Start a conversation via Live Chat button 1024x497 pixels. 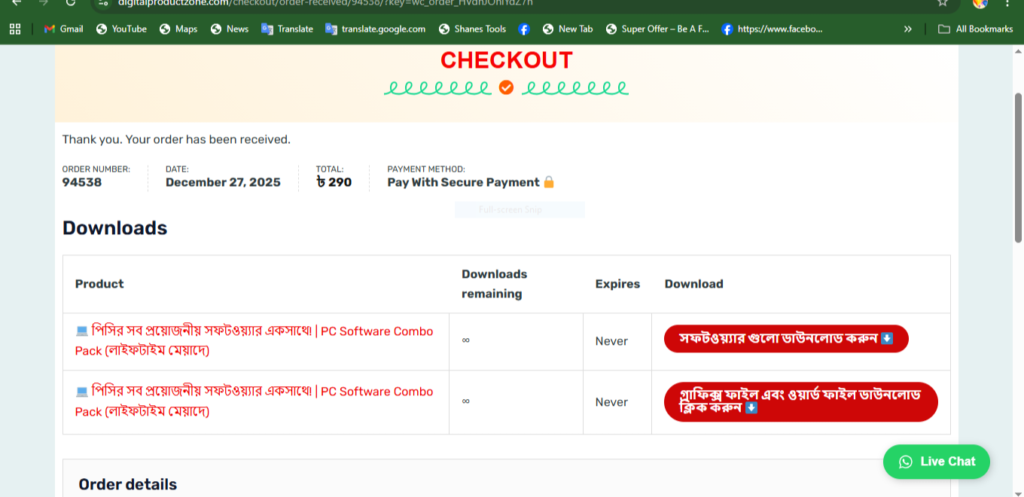pos(936,461)
